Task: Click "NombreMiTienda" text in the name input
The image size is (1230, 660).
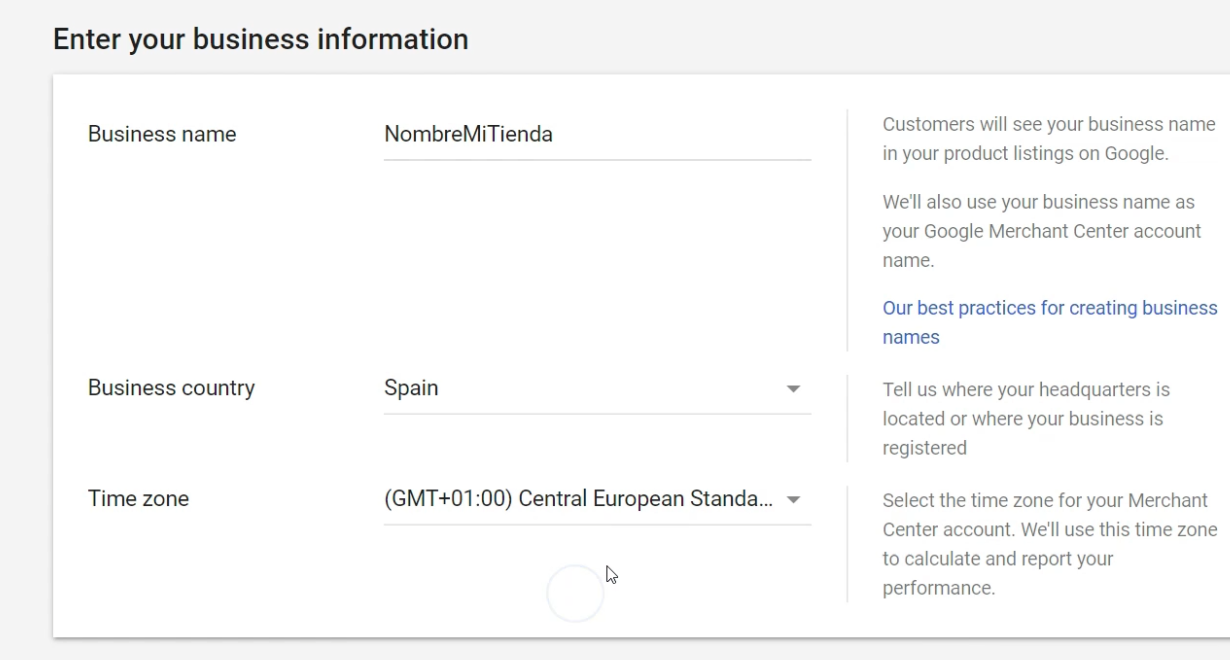Action: [x=468, y=134]
